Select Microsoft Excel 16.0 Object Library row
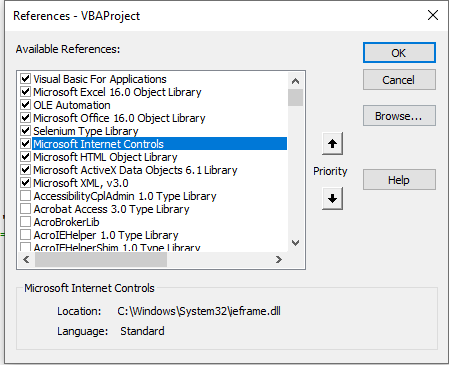Screen dimensions: 449x365 pos(117,92)
